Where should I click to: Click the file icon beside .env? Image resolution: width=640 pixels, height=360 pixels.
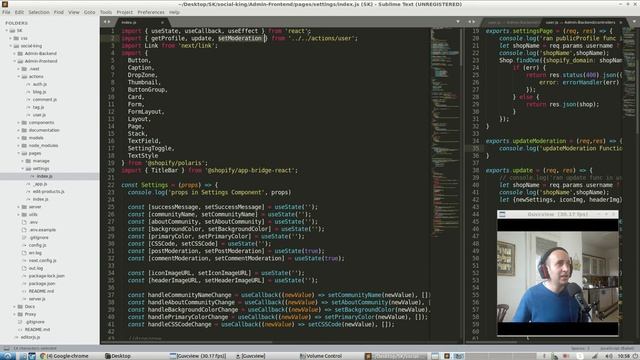pos(24,222)
